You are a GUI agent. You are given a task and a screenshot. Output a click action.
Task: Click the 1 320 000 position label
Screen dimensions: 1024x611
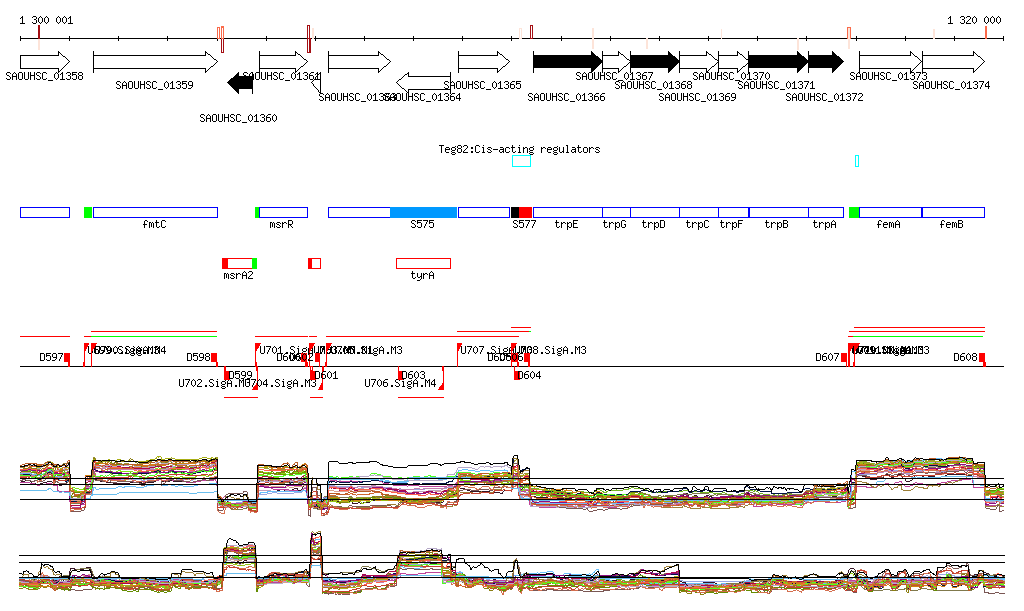pyautogui.click(x=974, y=20)
